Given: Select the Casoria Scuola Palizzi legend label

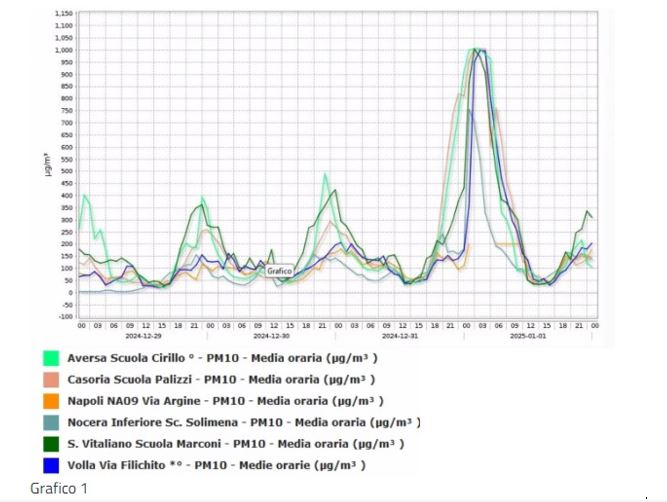Looking at the screenshot, I should 221,379.
